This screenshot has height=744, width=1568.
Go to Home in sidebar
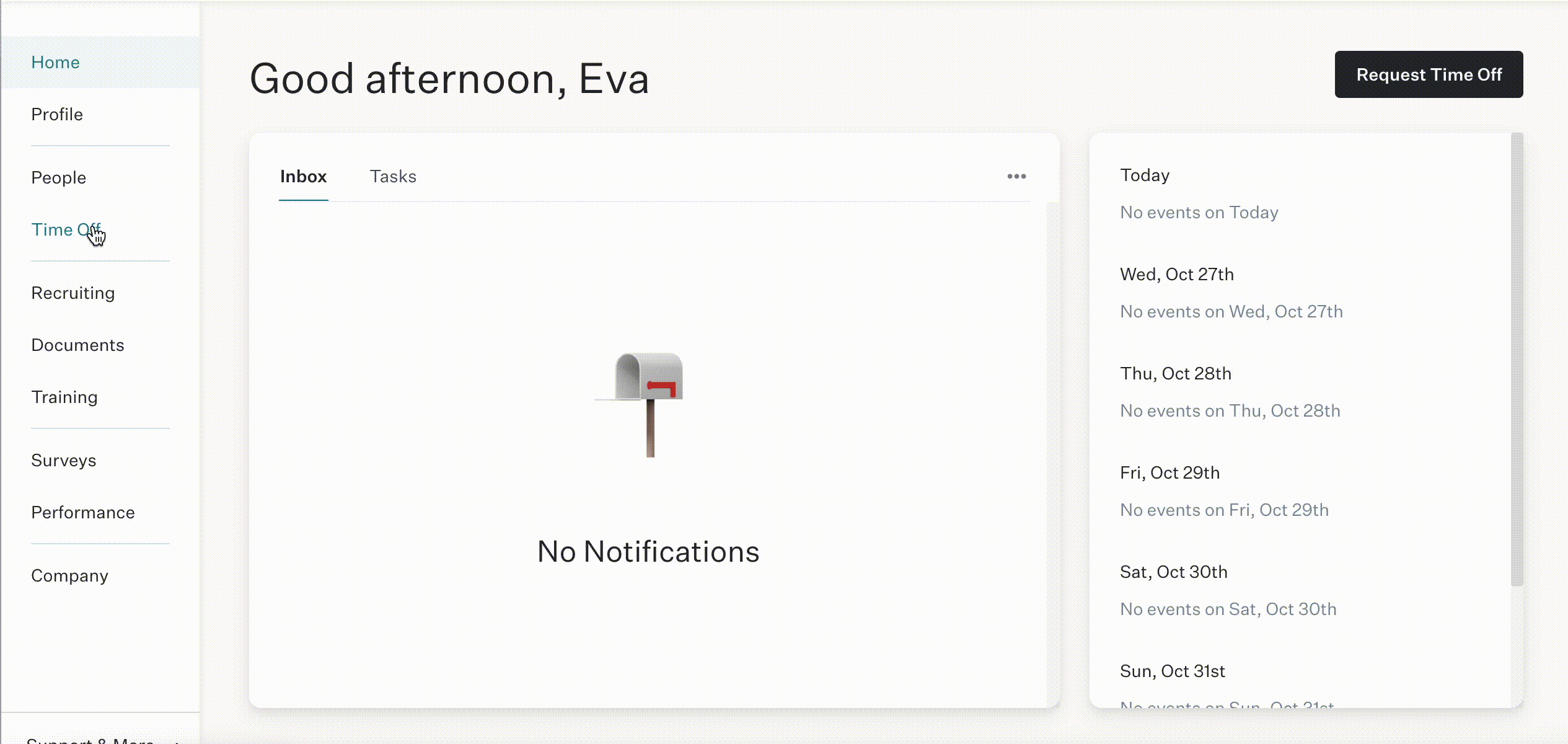click(55, 63)
